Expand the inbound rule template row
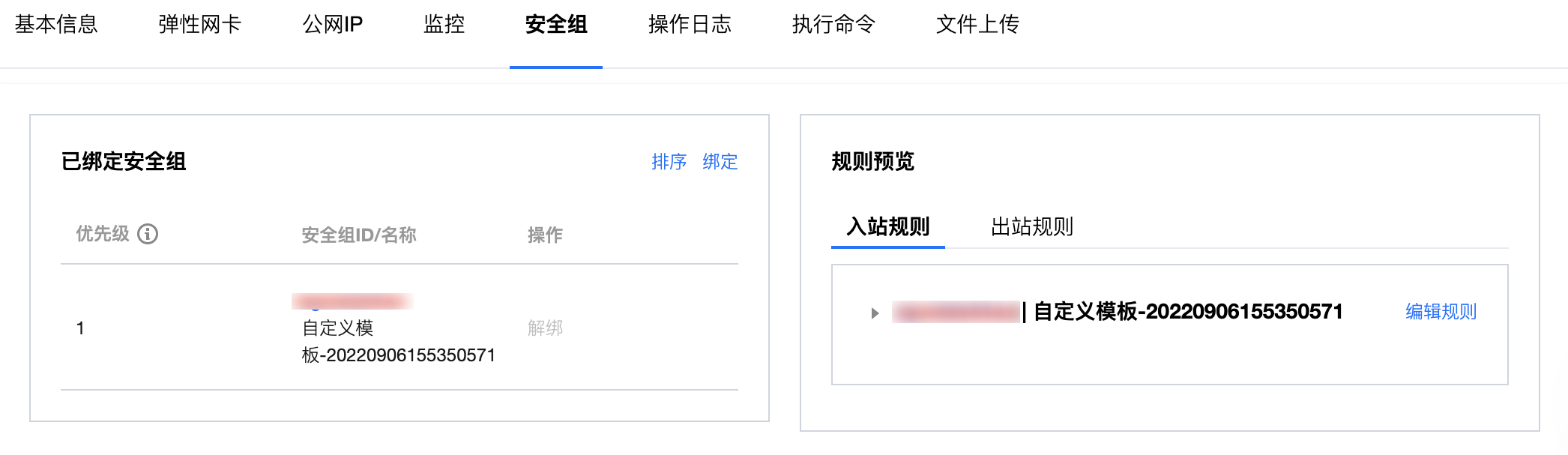The image size is (1568, 455). pyautogui.click(x=875, y=313)
